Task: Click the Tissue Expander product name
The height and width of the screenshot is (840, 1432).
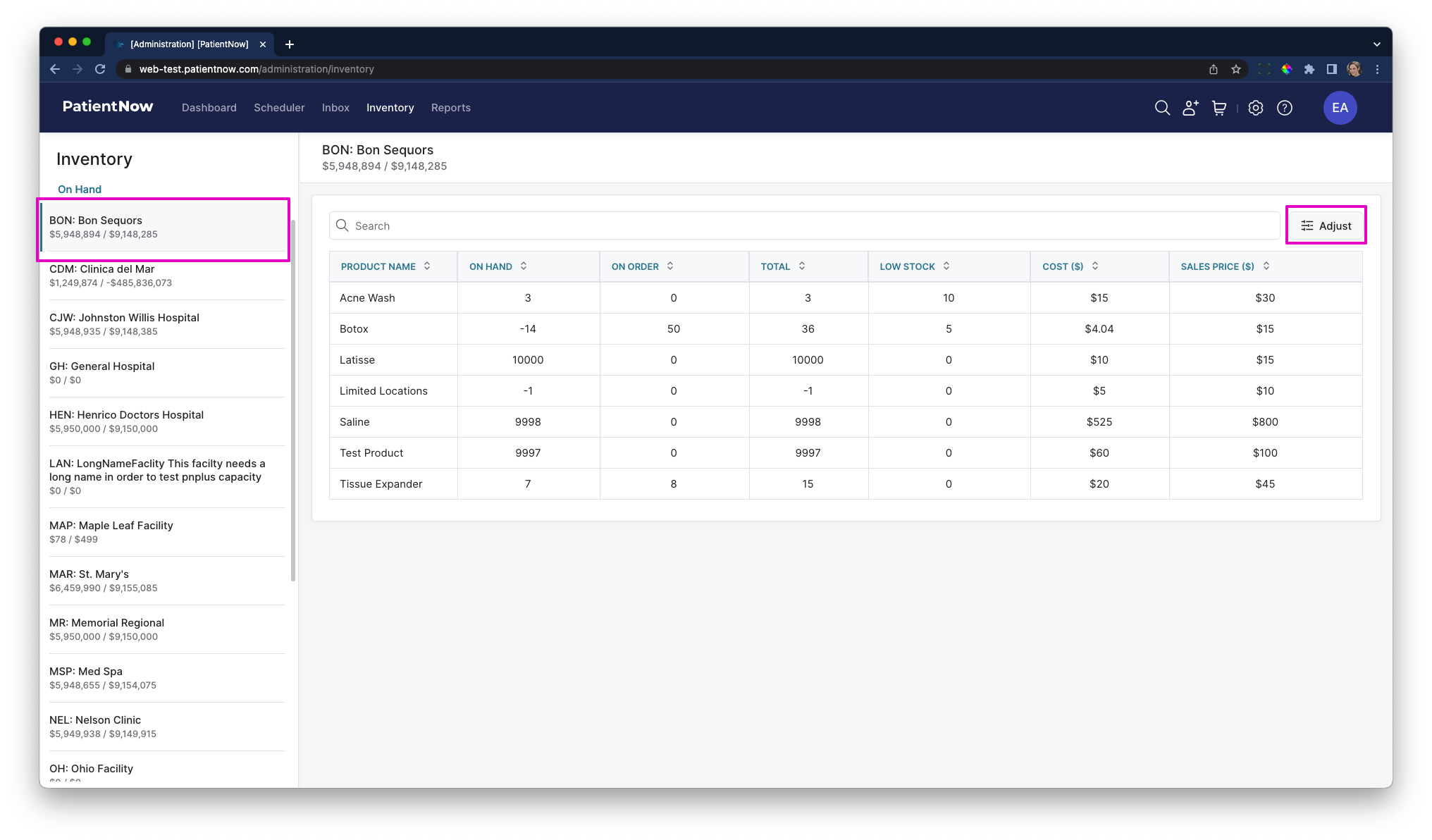Action: tap(381, 484)
